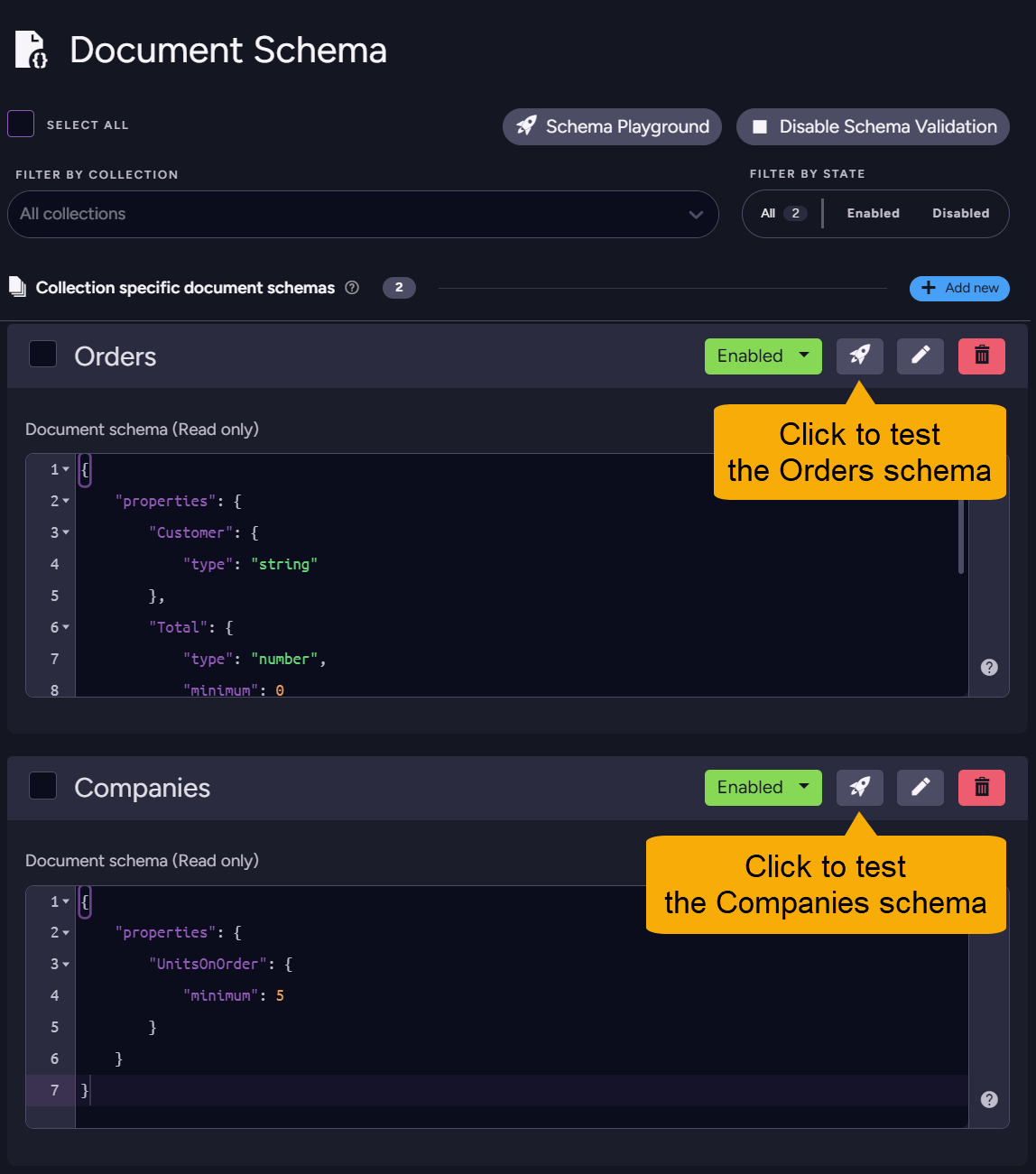Open the Enabled dropdown for Orders
1036x1174 pixels.
763,356
